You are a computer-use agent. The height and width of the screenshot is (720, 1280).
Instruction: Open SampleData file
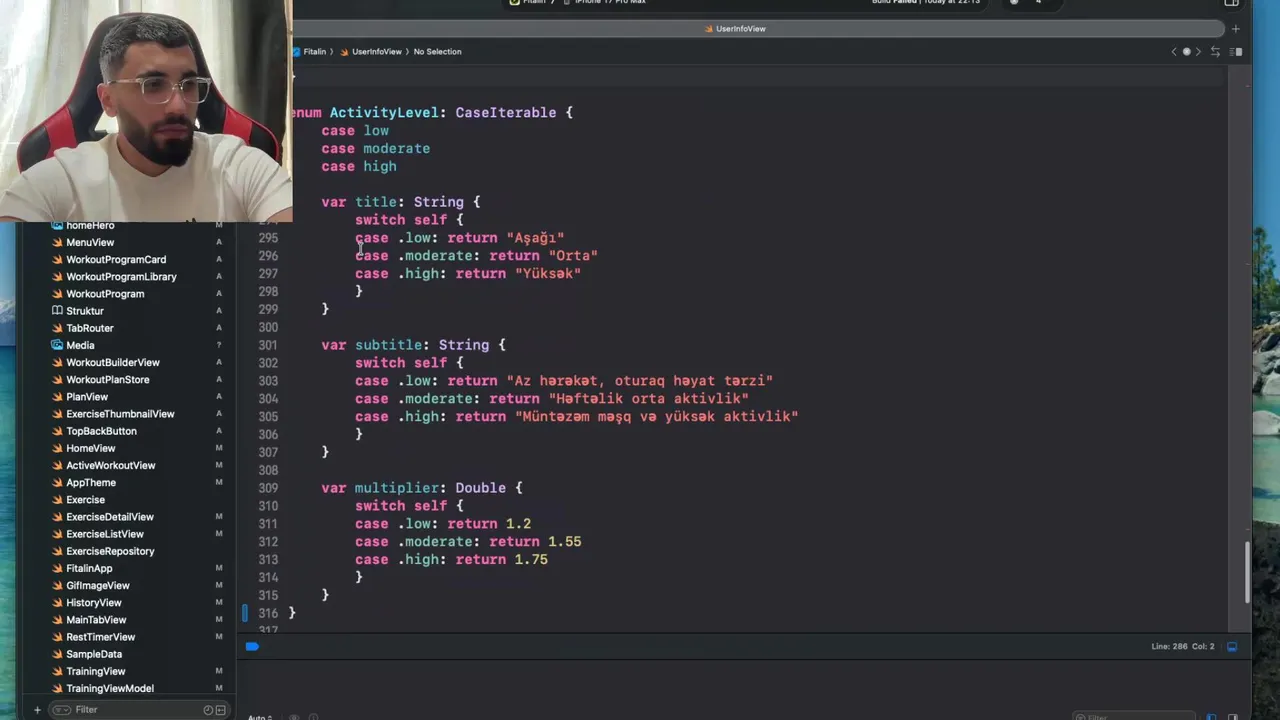(94, 654)
